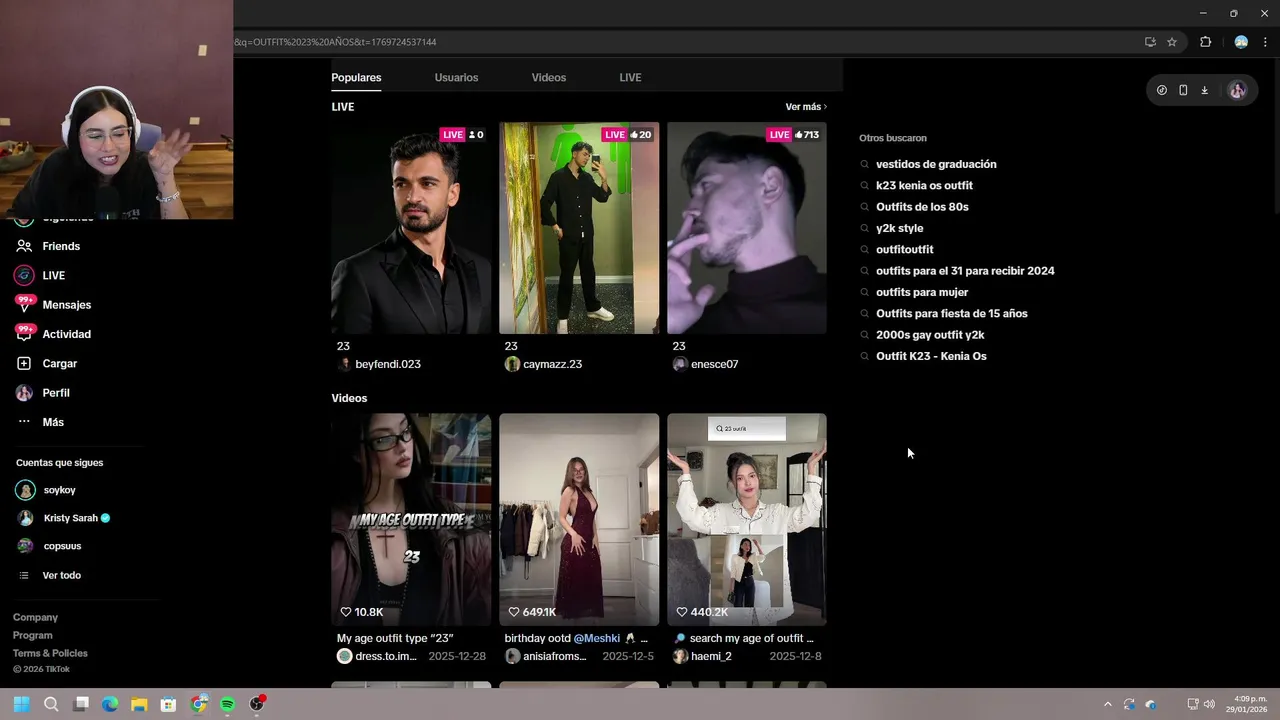Open beyfendi.023 live stream thumbnail

[x=411, y=228]
